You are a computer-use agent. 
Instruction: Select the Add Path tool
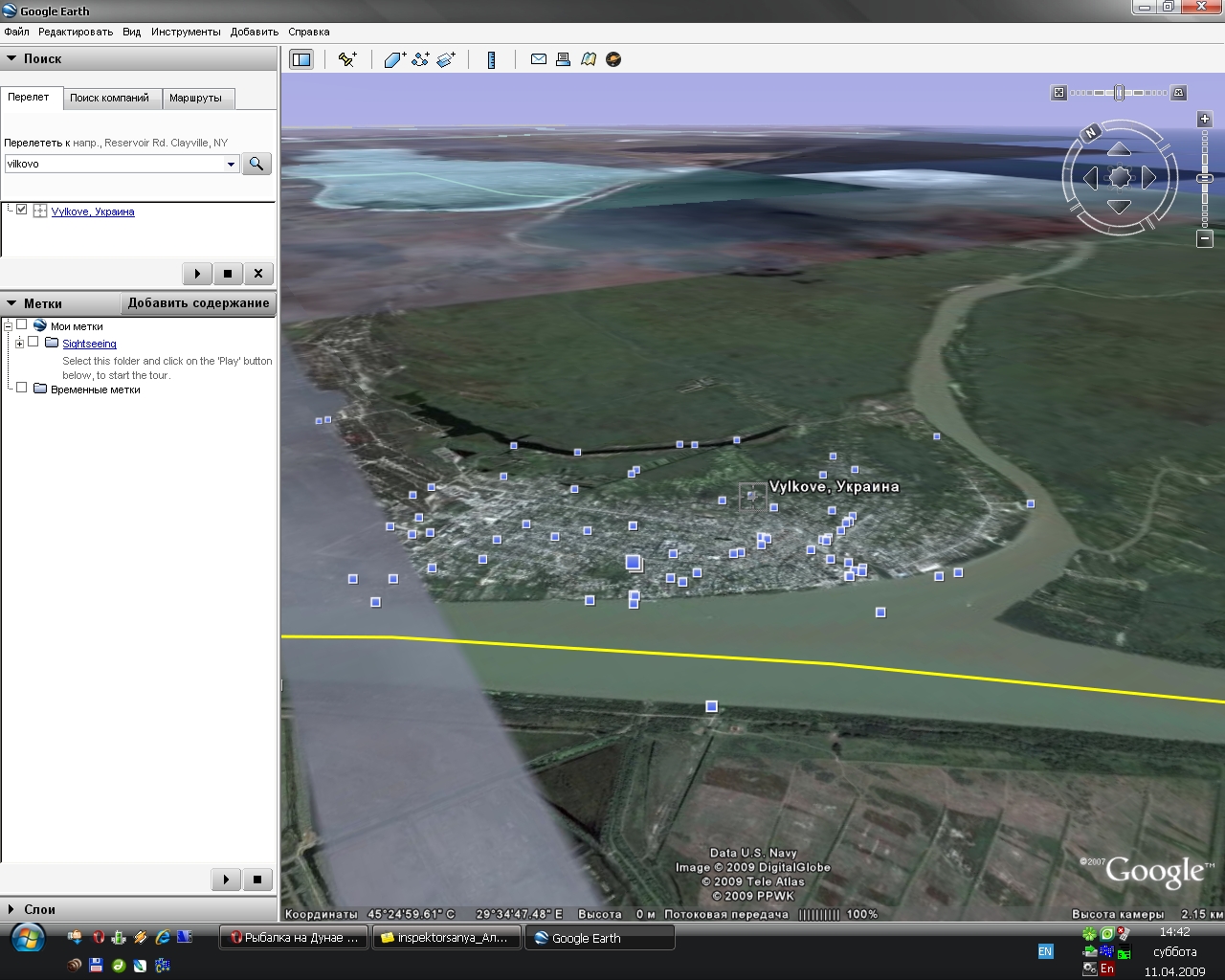[420, 59]
